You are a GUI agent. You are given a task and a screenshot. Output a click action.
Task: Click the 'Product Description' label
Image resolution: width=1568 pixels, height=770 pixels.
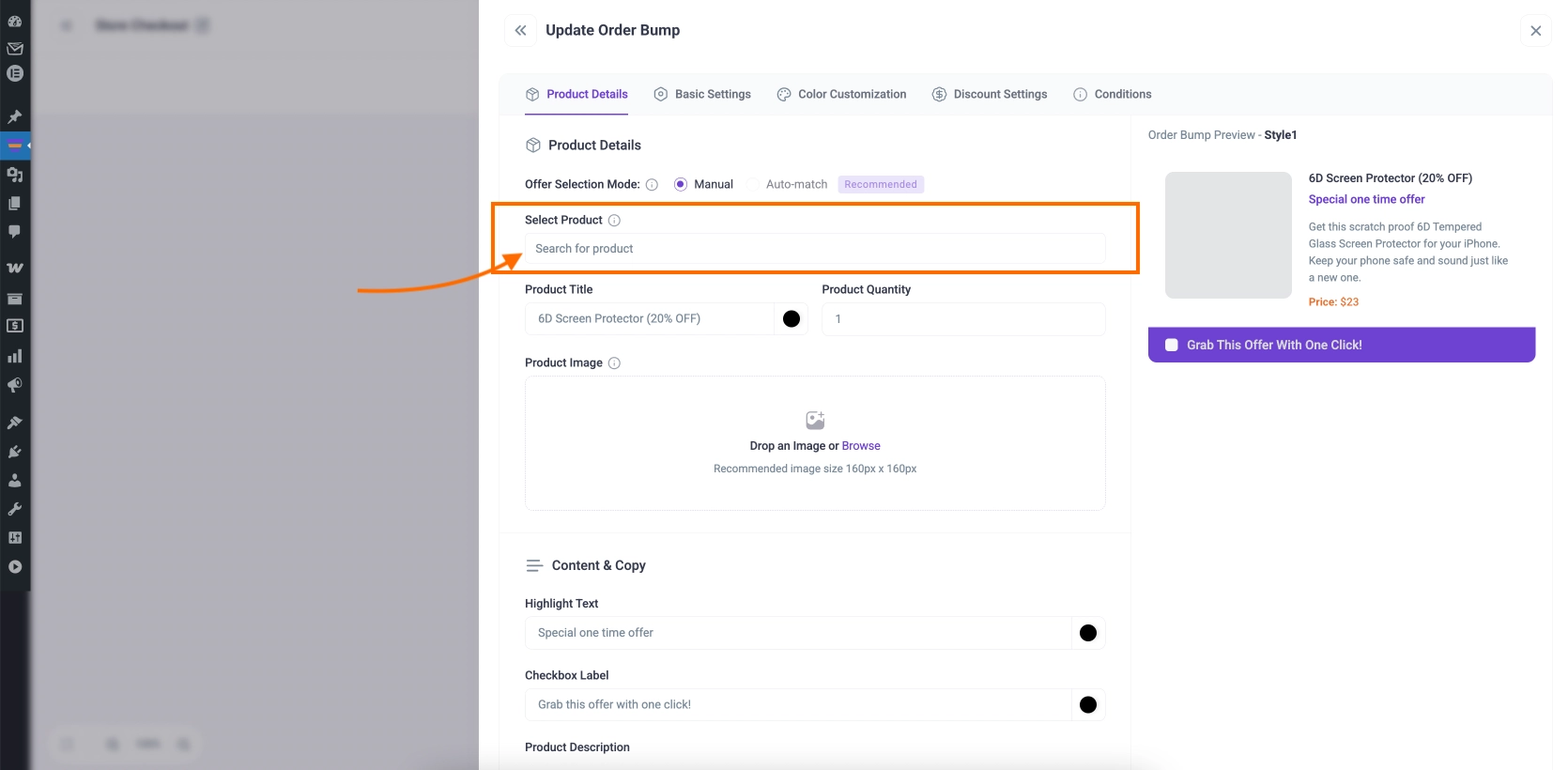click(577, 747)
